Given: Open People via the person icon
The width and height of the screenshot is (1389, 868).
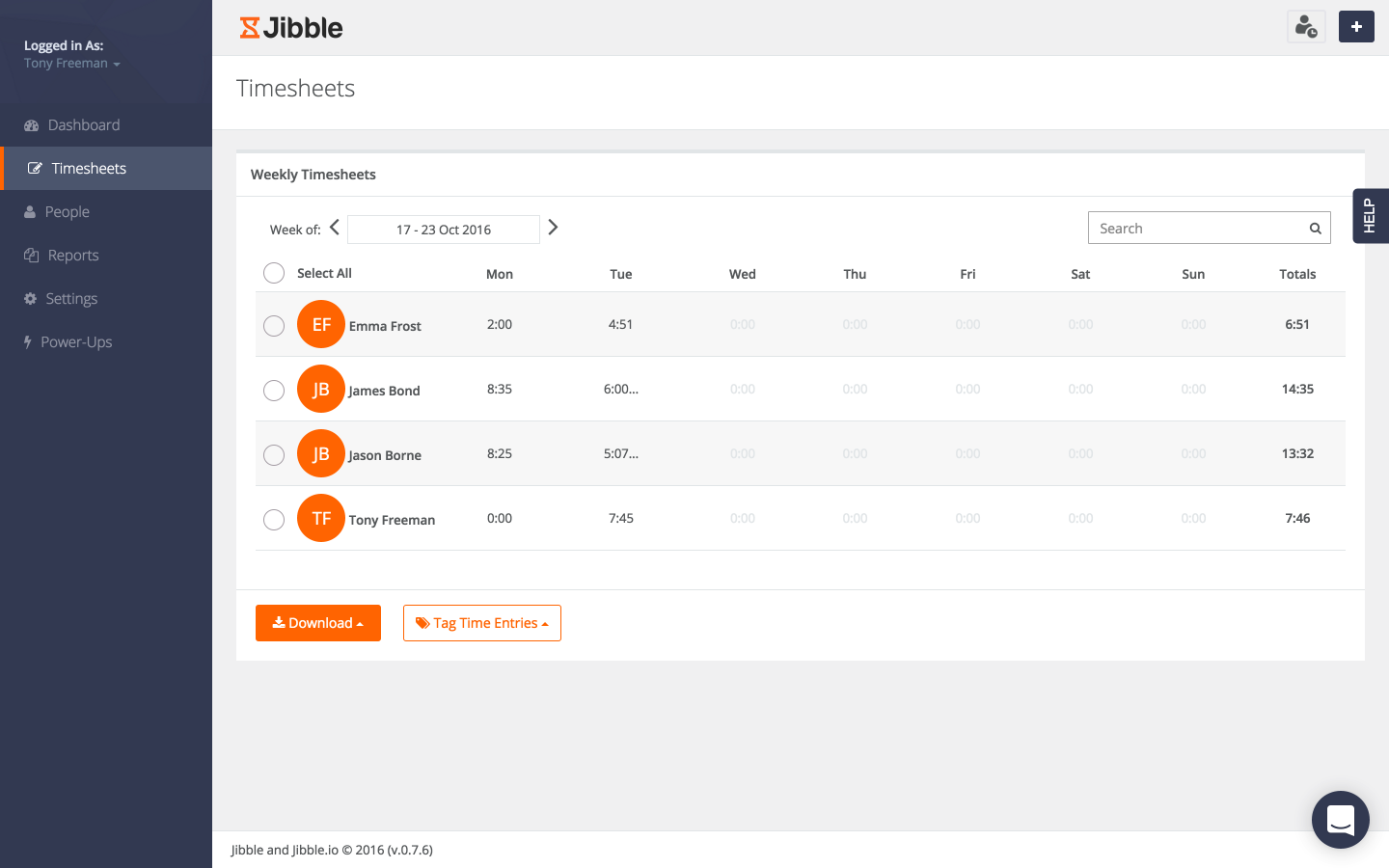Looking at the screenshot, I should click(29, 211).
